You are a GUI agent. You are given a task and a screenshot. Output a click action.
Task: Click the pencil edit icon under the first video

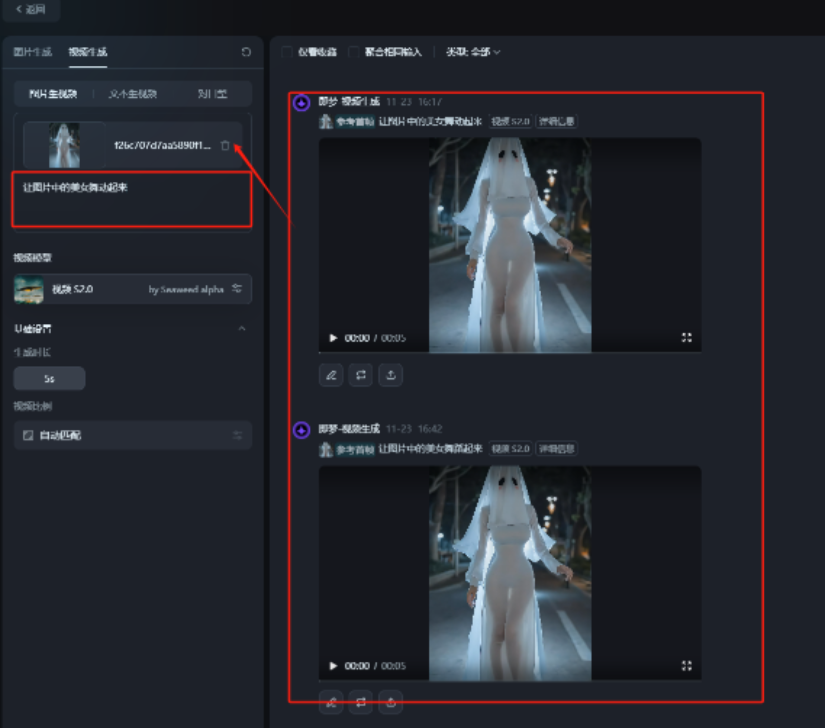332,375
